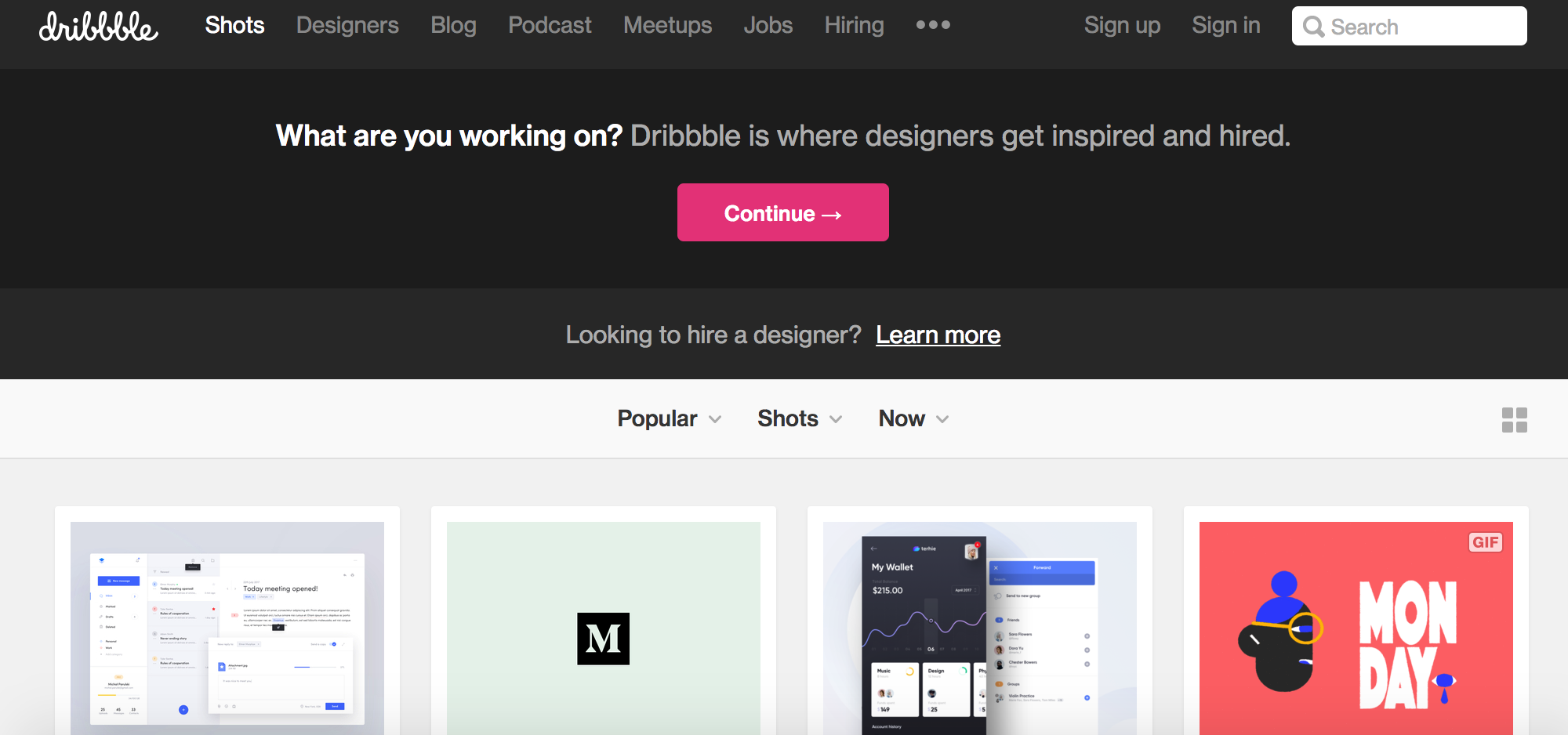Screen dimensions: 1568x735
Task: Focus the Search input field
Action: coord(1409,26)
